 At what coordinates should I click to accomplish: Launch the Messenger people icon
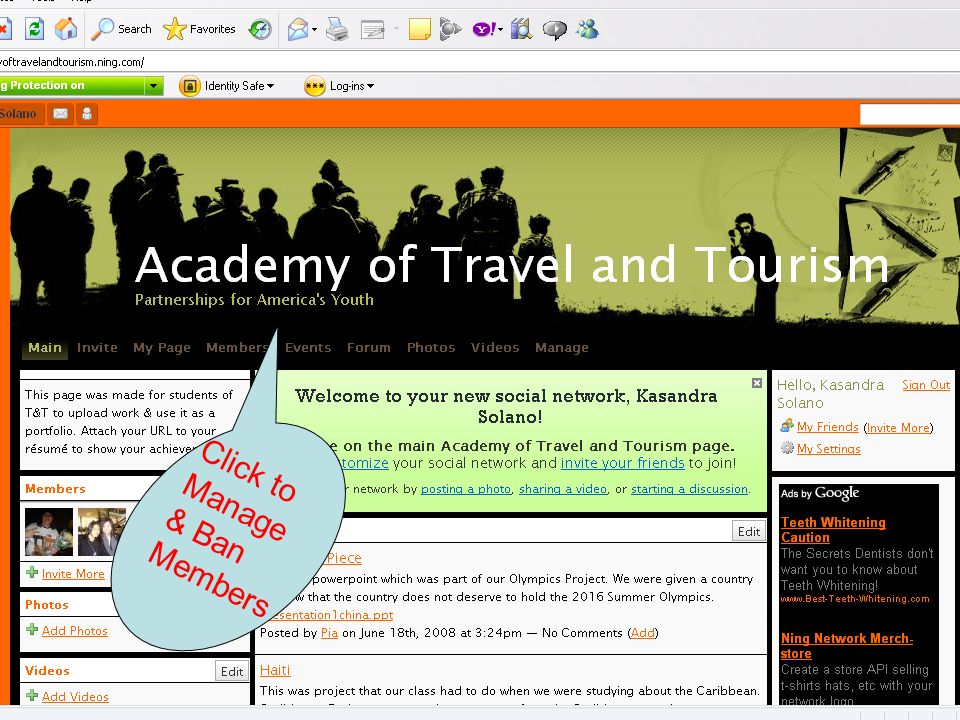(x=587, y=29)
